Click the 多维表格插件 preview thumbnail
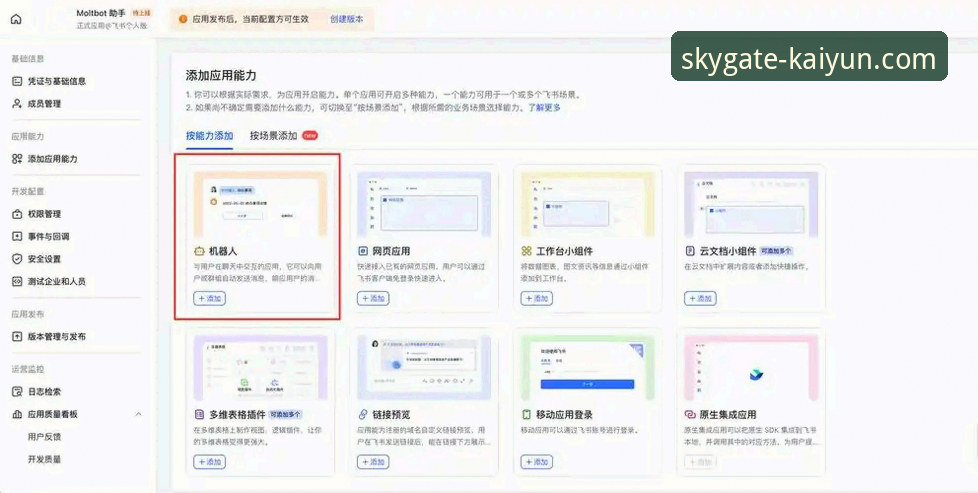Image resolution: width=978 pixels, height=493 pixels. (x=260, y=368)
